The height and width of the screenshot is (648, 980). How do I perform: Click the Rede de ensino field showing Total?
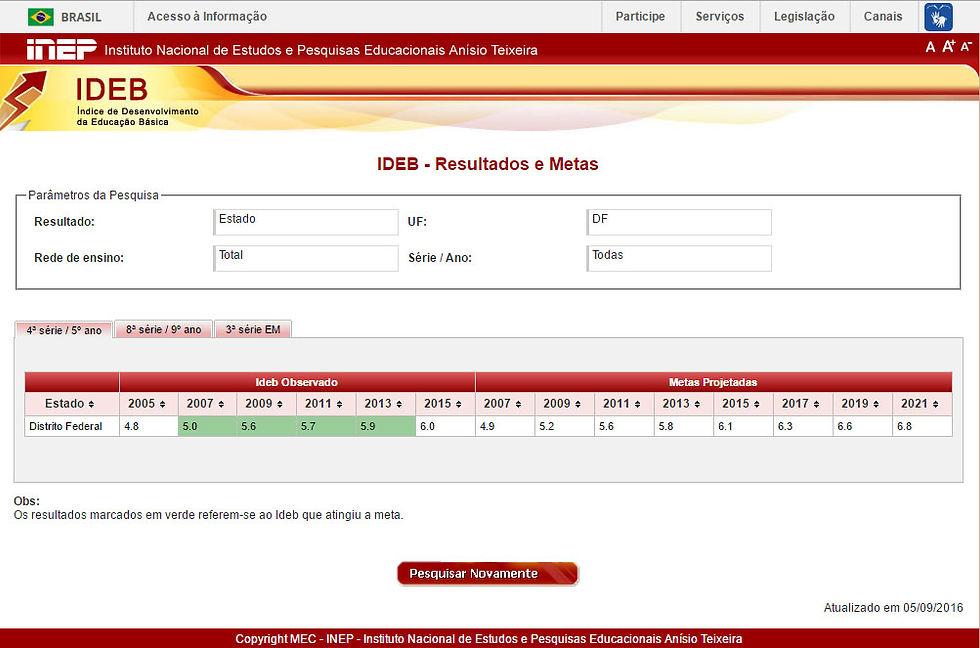[306, 258]
